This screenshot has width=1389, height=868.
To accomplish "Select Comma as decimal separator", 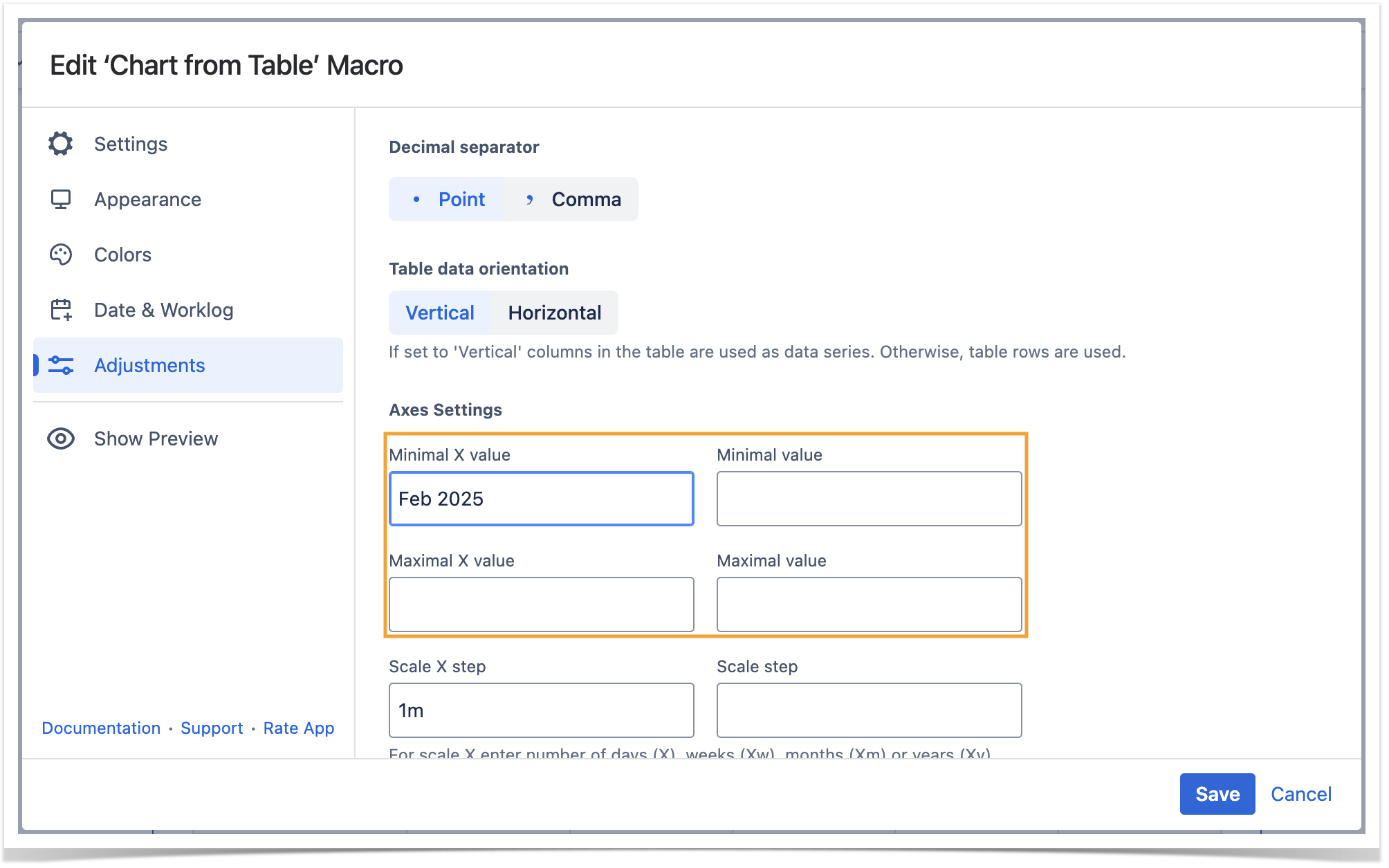I will [x=571, y=199].
